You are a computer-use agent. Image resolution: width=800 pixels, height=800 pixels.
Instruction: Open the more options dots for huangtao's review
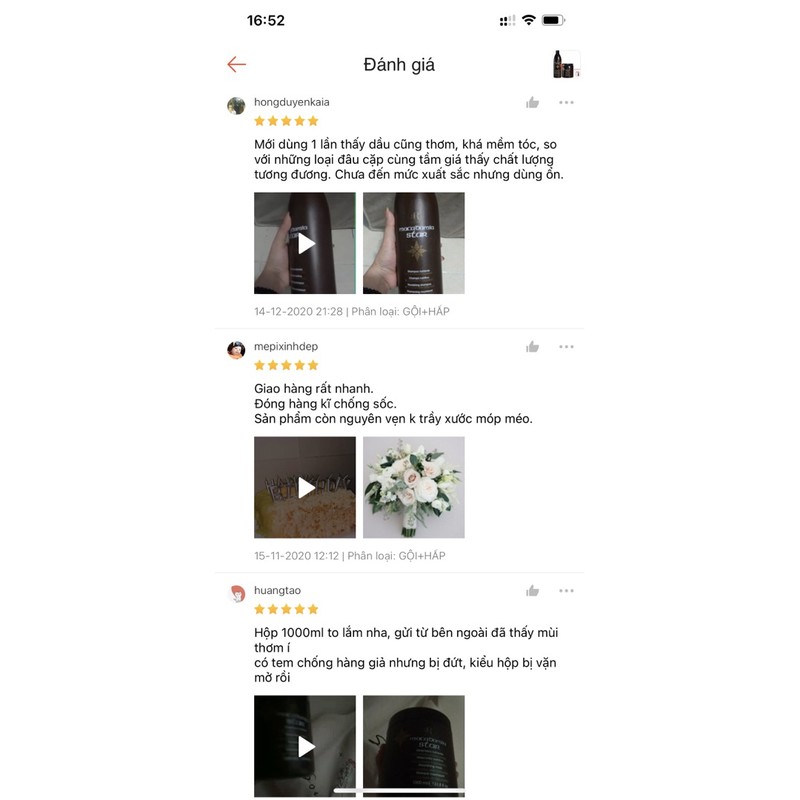click(x=566, y=591)
